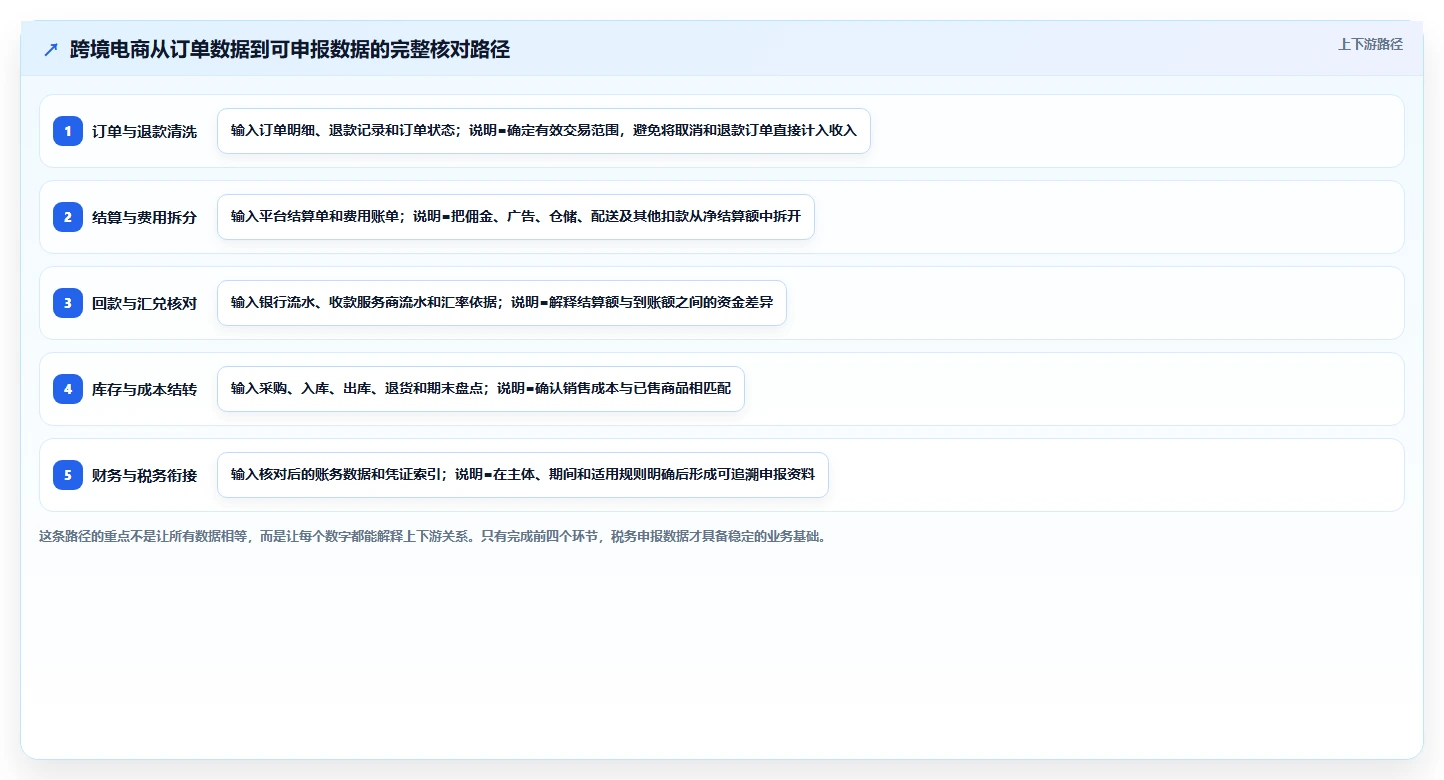This screenshot has height=780, width=1444.
Task: Select the step label 订单与退款清洗
Action: click(144, 131)
